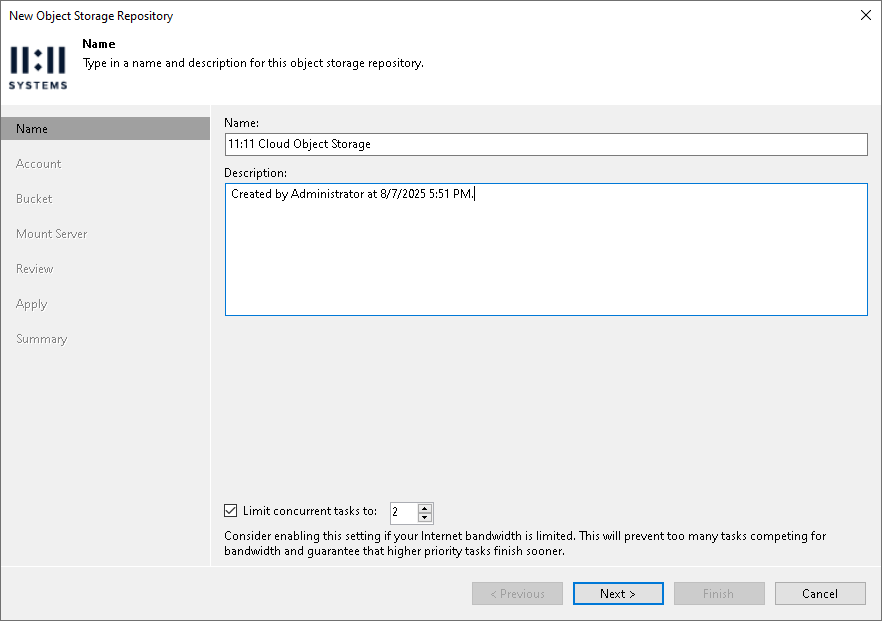The image size is (882, 621).
Task: Click the 'Type in a name and description' subtitle
Action: tap(253, 63)
